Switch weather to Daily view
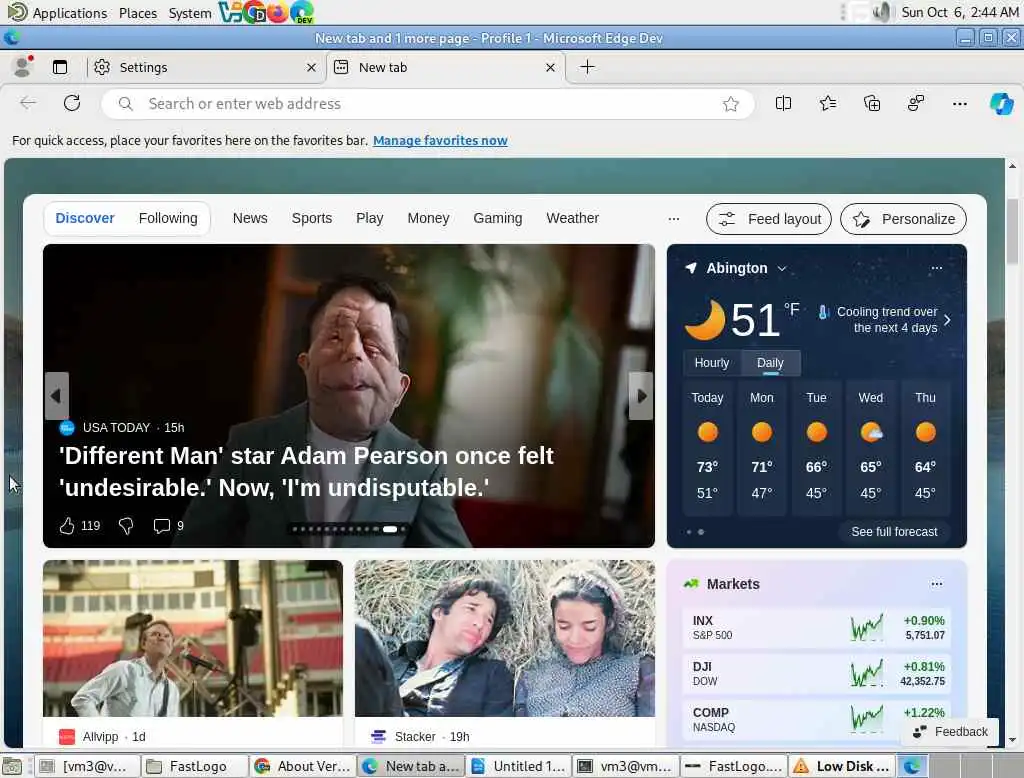 771,363
